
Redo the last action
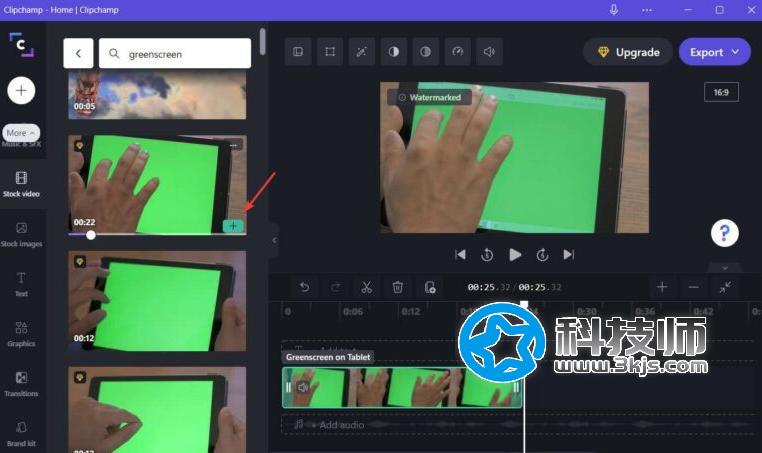pos(335,287)
